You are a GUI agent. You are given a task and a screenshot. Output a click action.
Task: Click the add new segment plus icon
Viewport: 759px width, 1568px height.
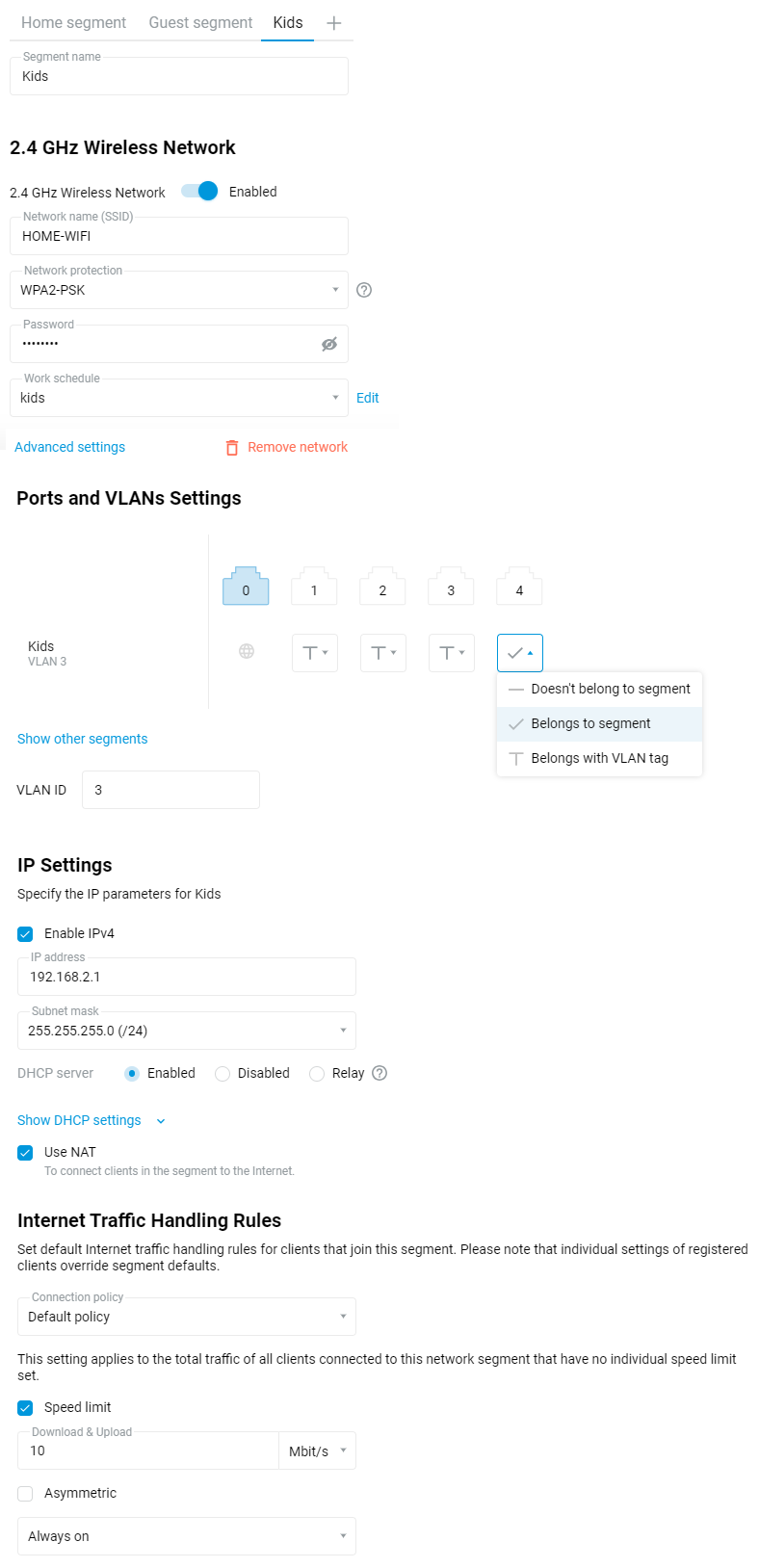pyautogui.click(x=334, y=23)
